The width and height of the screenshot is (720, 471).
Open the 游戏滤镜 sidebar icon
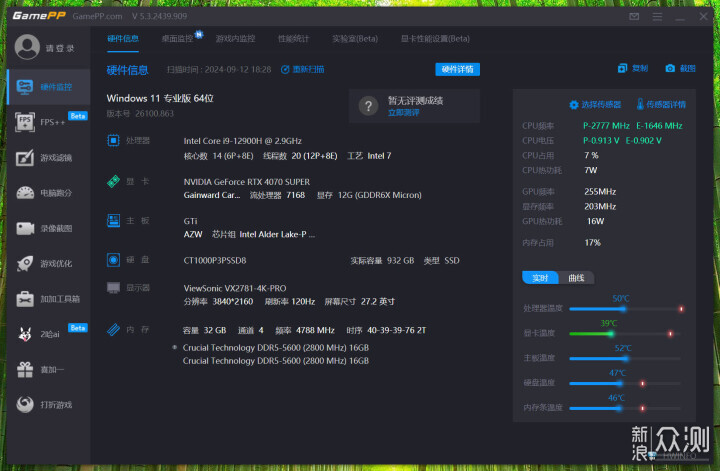(25, 157)
